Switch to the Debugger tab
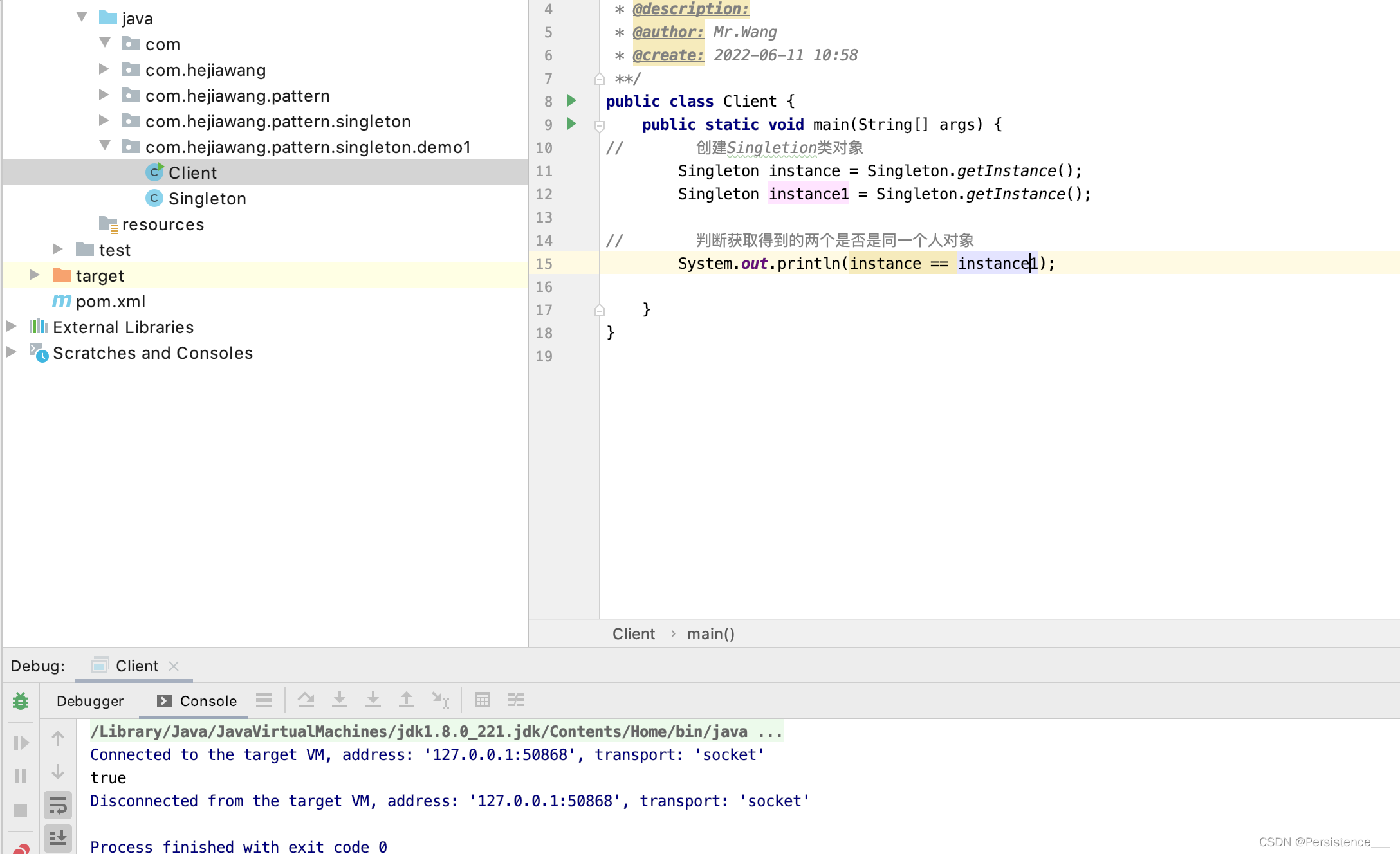1400x854 pixels. [x=90, y=701]
